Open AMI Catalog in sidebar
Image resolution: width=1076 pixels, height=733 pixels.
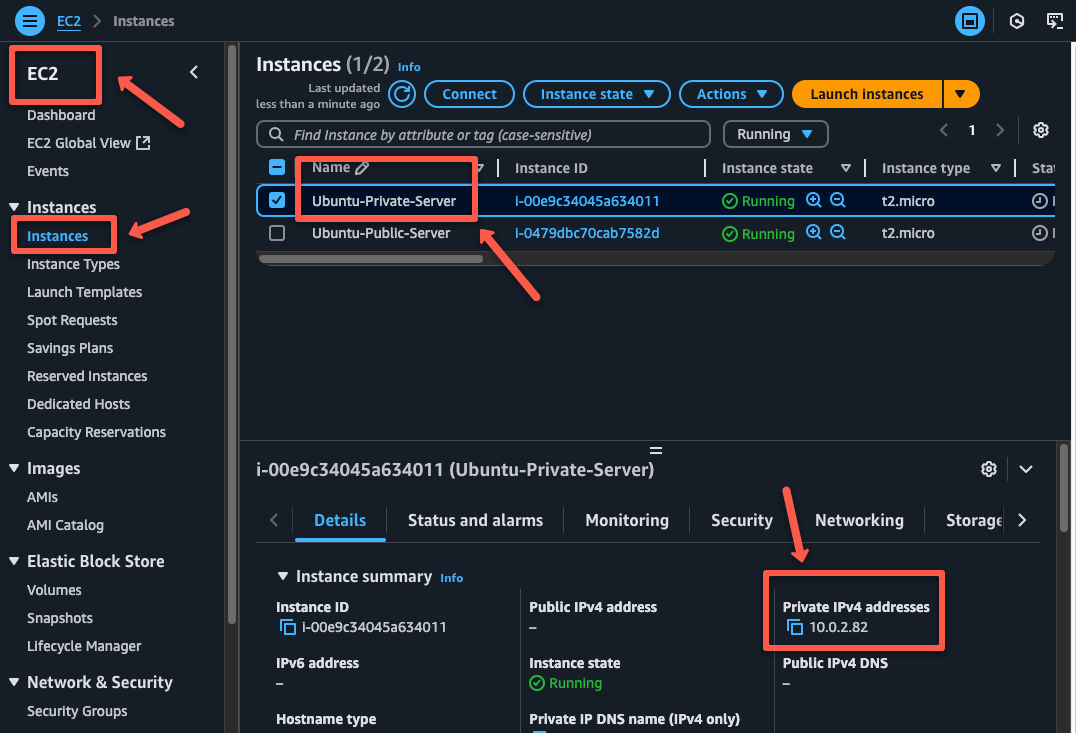65,525
